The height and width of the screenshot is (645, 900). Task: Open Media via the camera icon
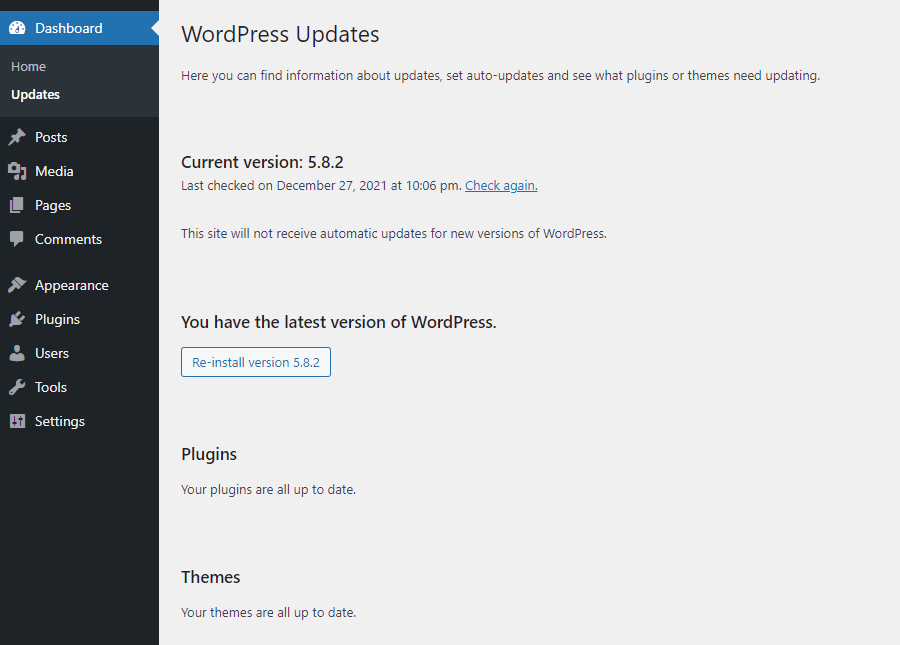[17, 171]
